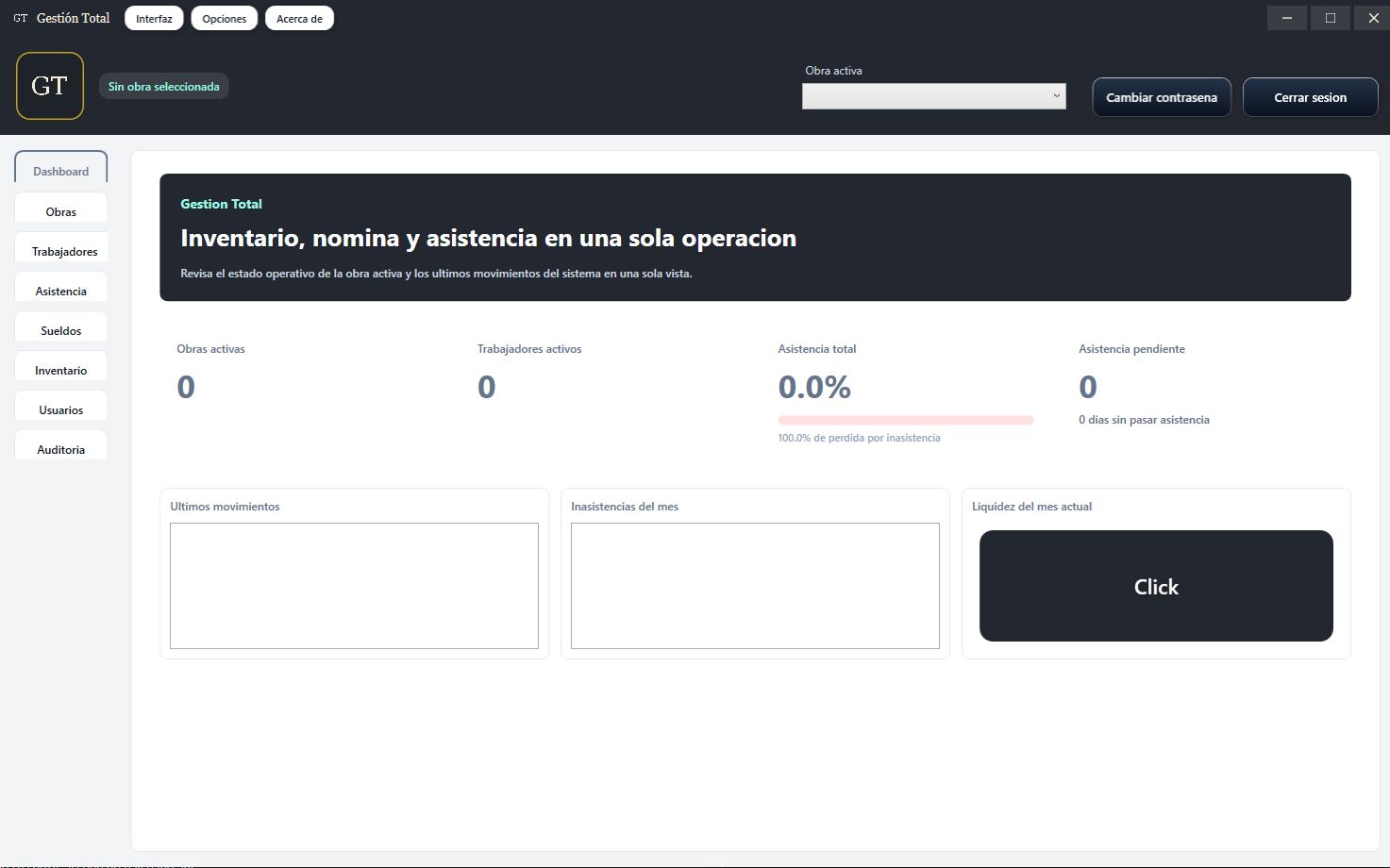Select the Dashboard sidebar tab

(x=61, y=168)
